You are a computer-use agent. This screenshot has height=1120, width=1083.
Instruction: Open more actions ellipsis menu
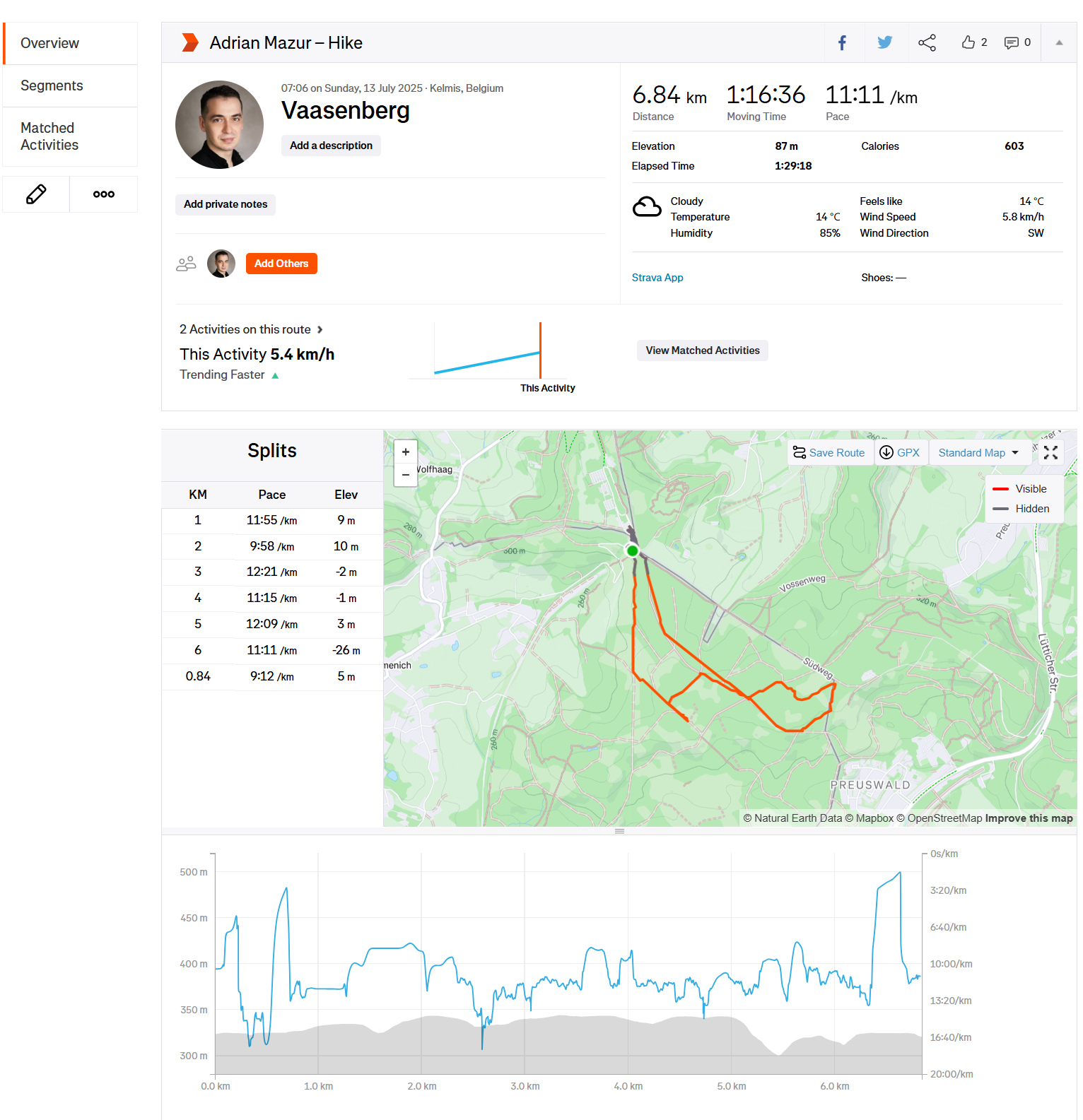pyautogui.click(x=104, y=194)
